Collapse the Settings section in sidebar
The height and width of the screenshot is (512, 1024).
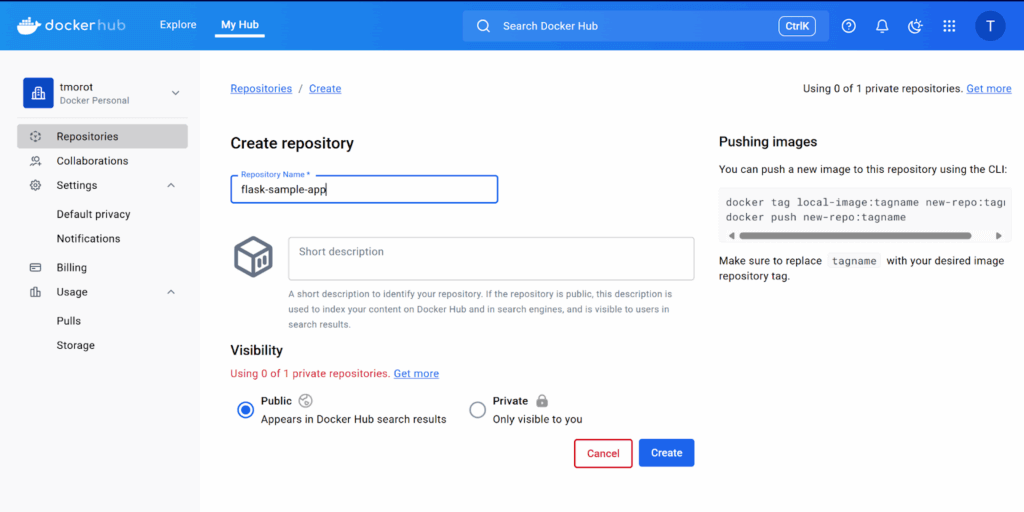(x=171, y=185)
